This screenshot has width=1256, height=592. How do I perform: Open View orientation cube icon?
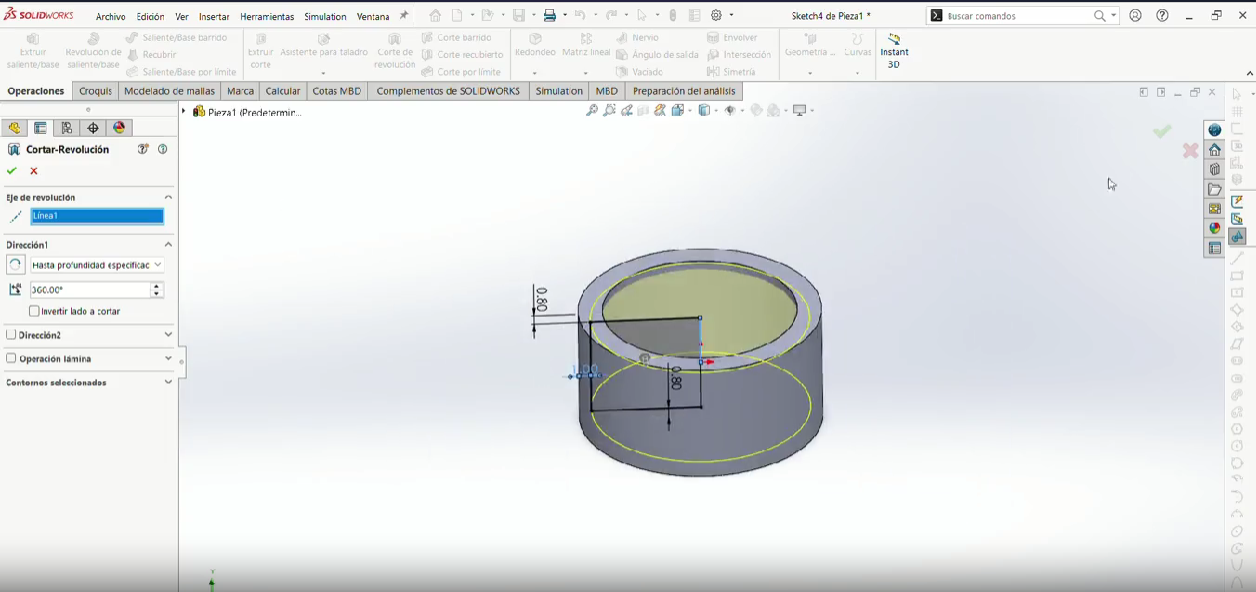[x=678, y=110]
